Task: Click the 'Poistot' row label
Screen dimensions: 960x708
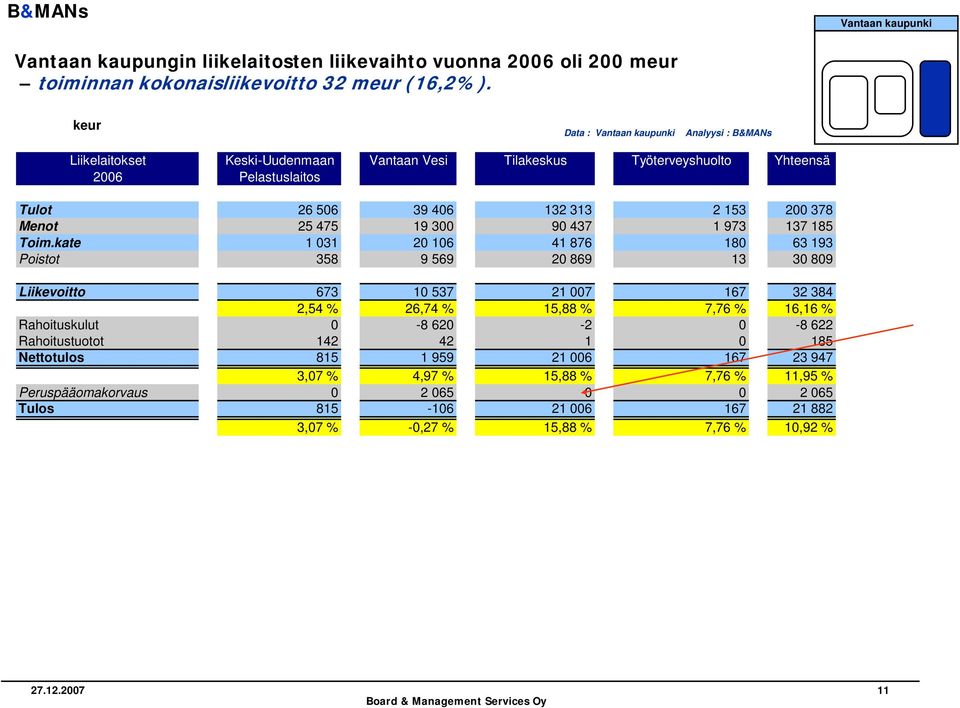Action: coord(39,259)
